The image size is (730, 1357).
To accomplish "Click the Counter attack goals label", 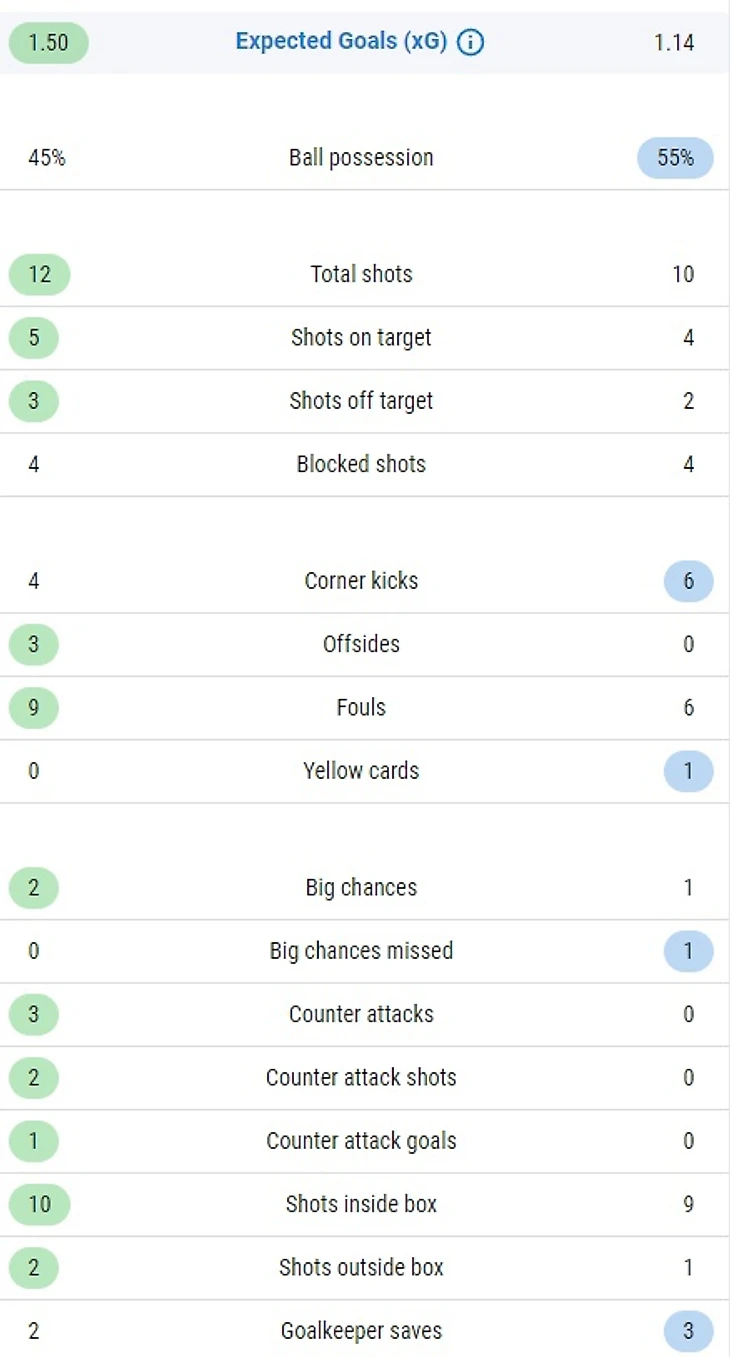I will tap(361, 1141).
